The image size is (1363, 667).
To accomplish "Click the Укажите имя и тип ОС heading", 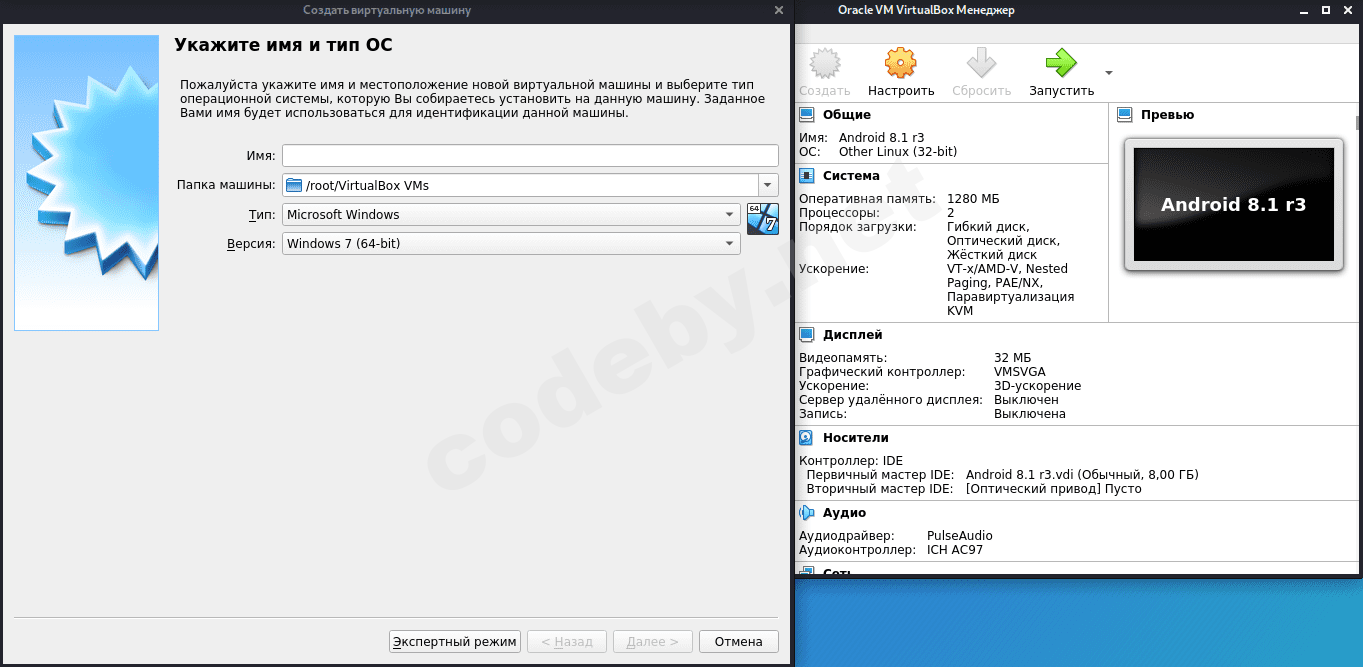I will tap(283, 45).
